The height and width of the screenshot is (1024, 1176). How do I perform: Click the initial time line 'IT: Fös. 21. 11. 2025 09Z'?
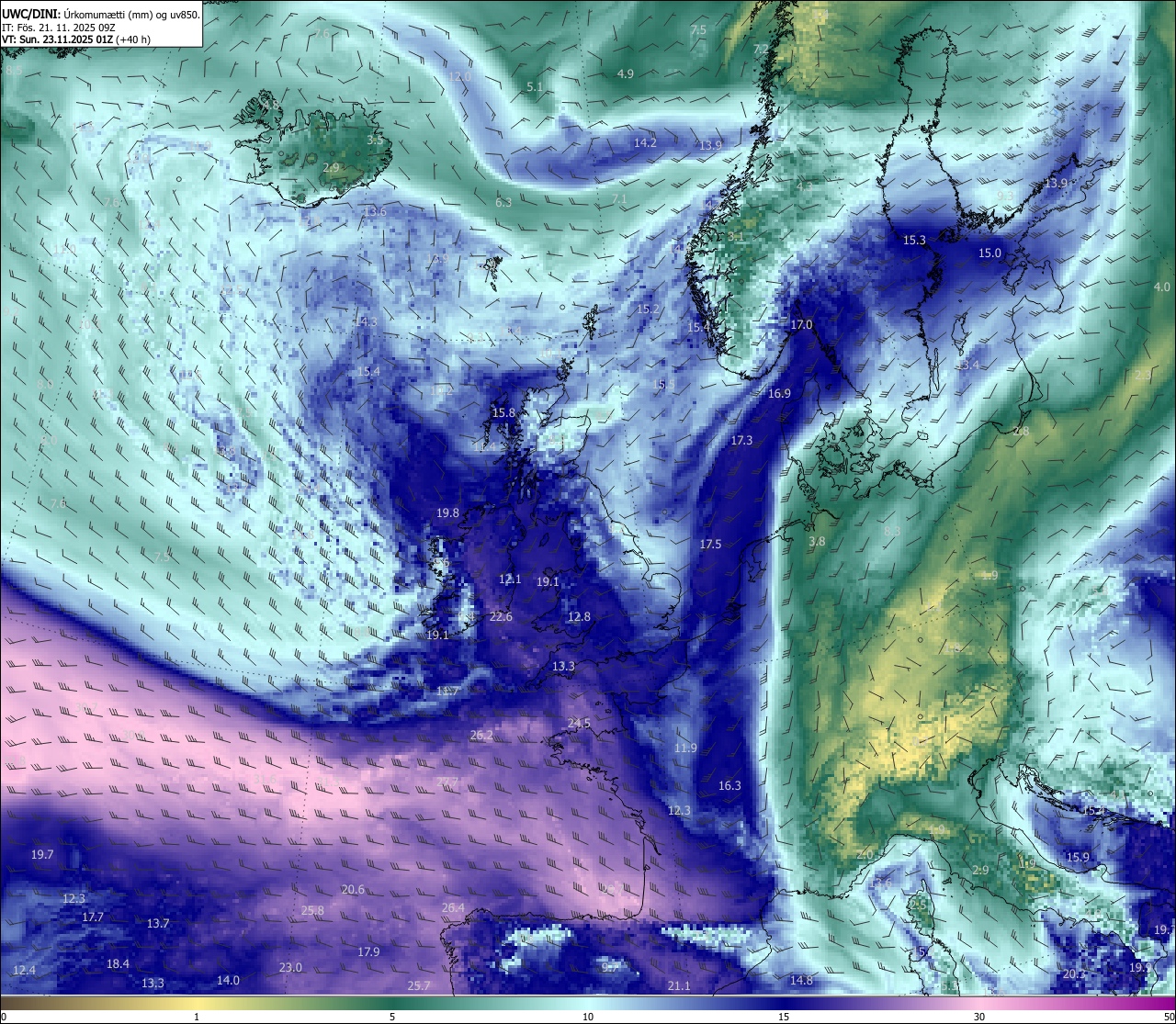[x=58, y=28]
